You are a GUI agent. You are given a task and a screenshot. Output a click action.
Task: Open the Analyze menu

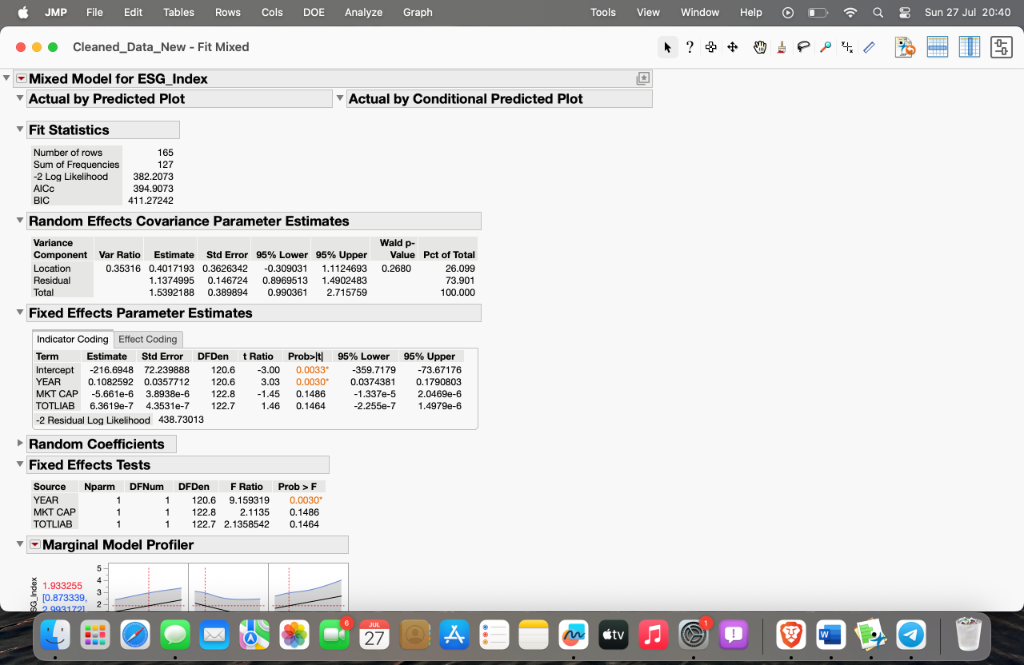coord(363,12)
